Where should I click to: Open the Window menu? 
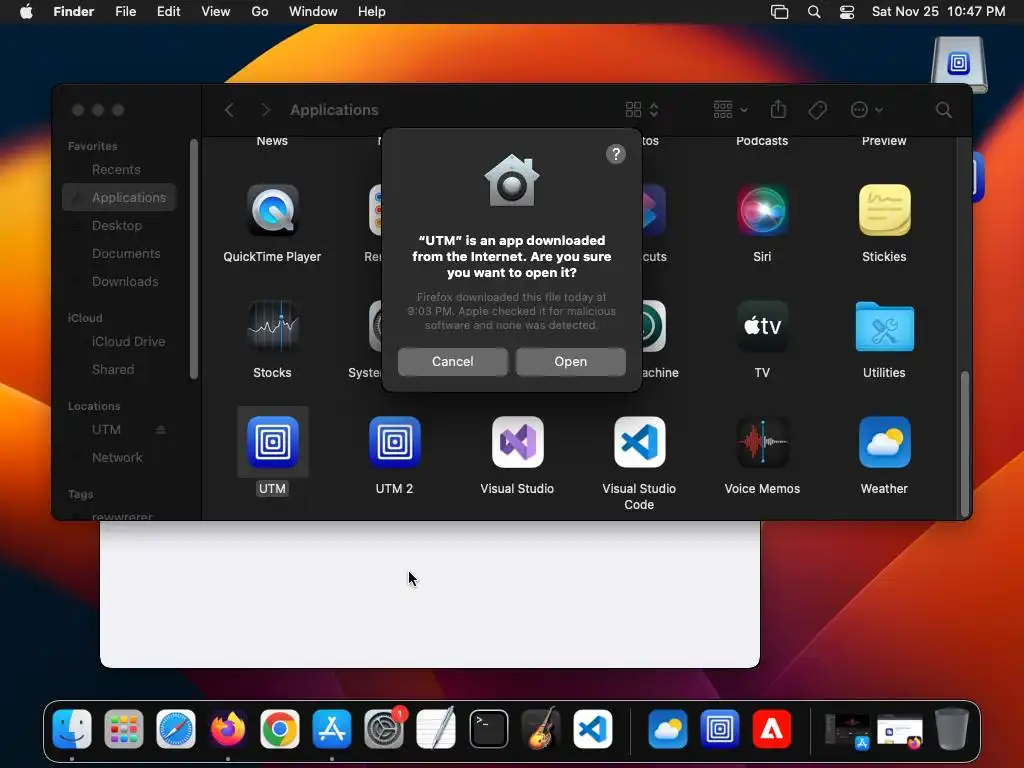[x=313, y=12]
